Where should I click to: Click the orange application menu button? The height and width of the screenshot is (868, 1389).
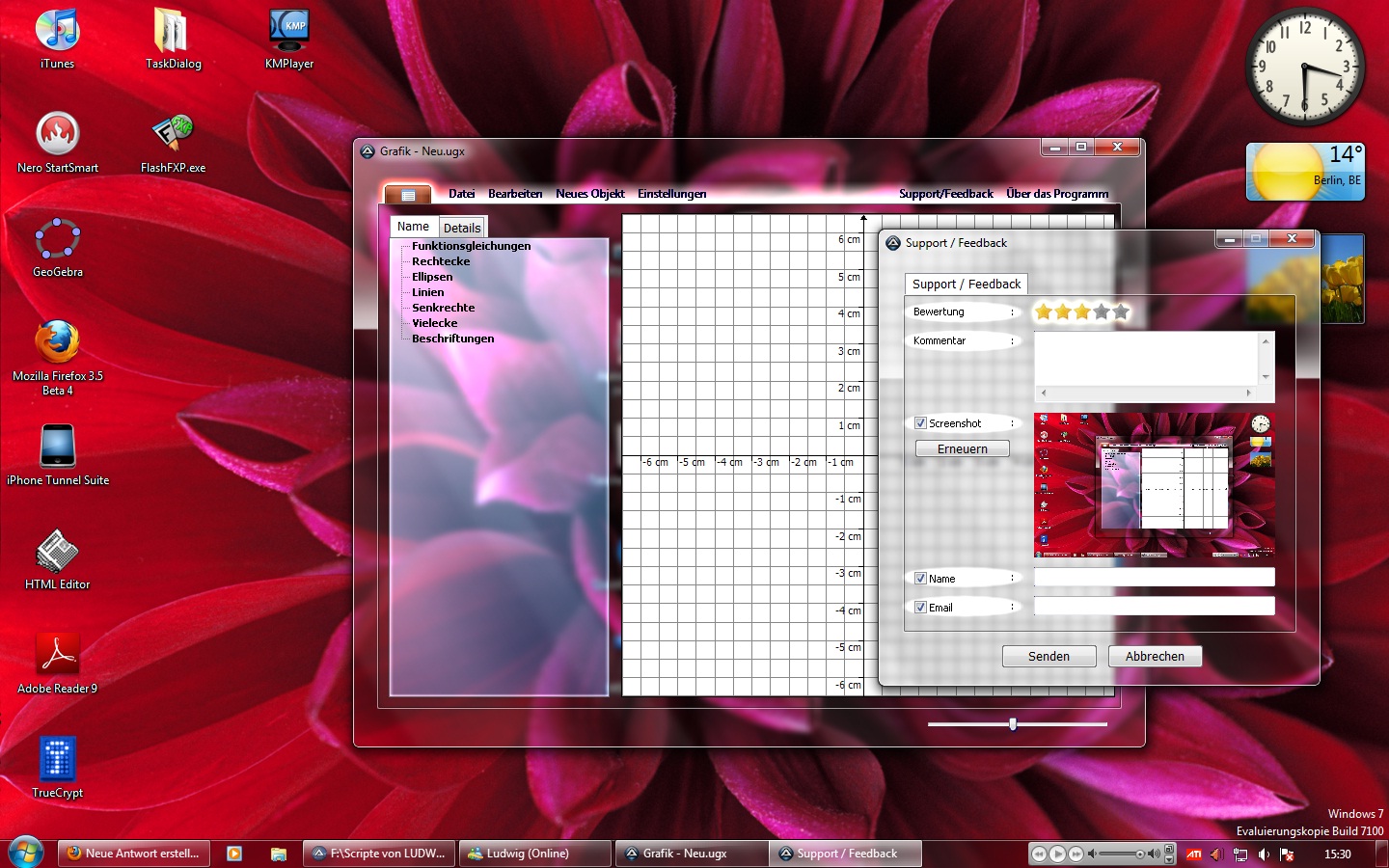407,195
